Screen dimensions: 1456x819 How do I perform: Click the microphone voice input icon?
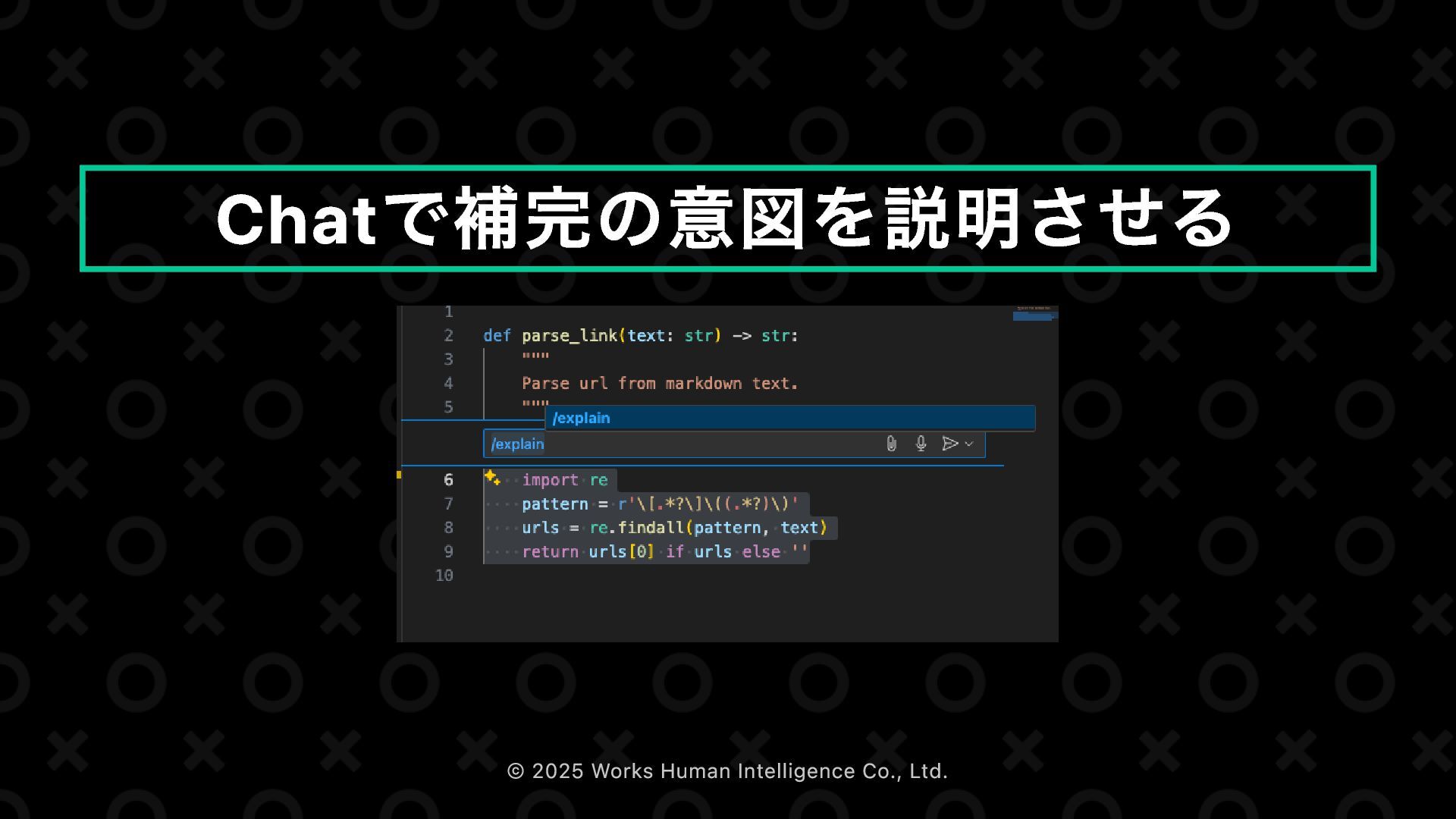(921, 444)
